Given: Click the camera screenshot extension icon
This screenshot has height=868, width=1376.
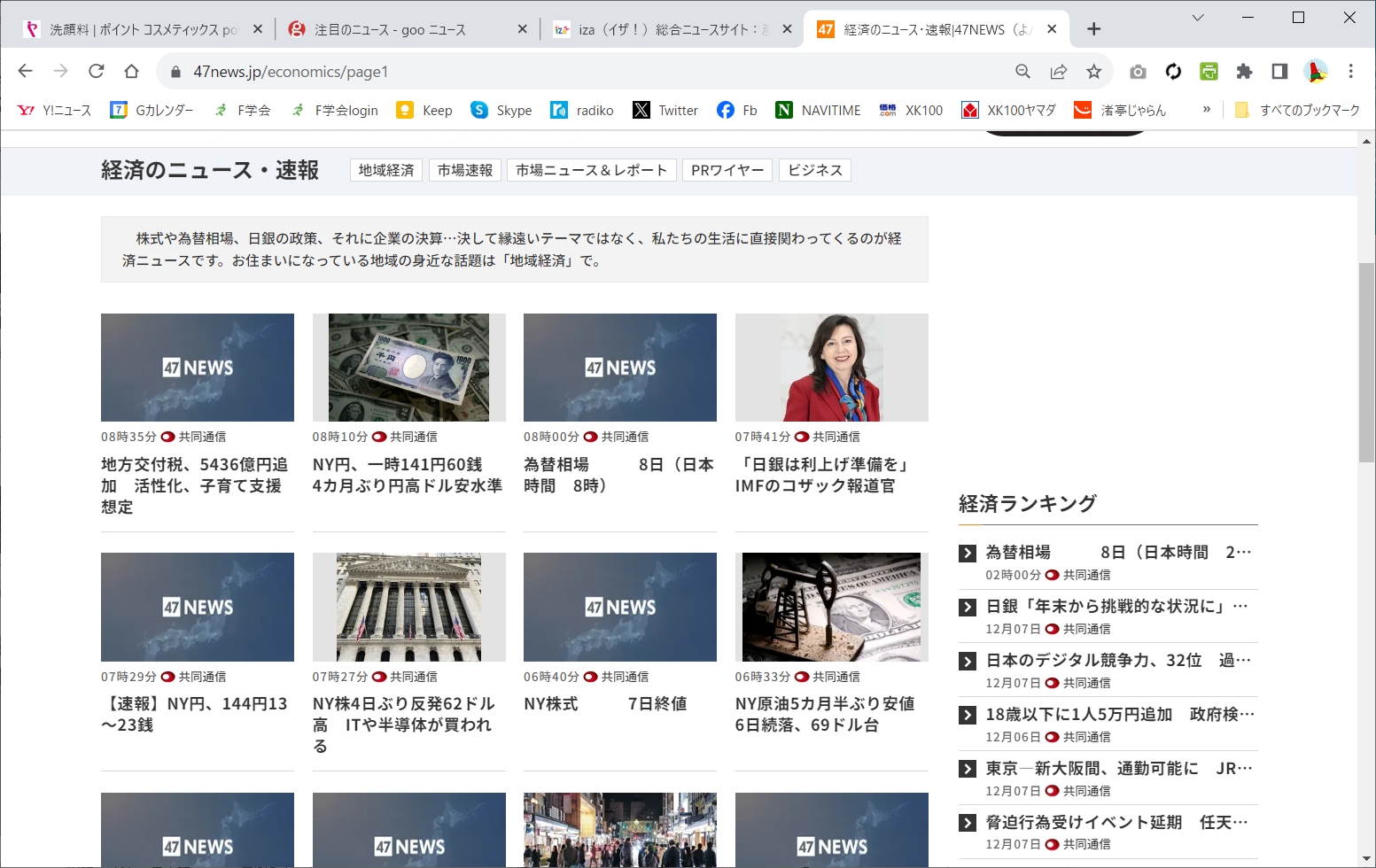Looking at the screenshot, I should [1139, 72].
